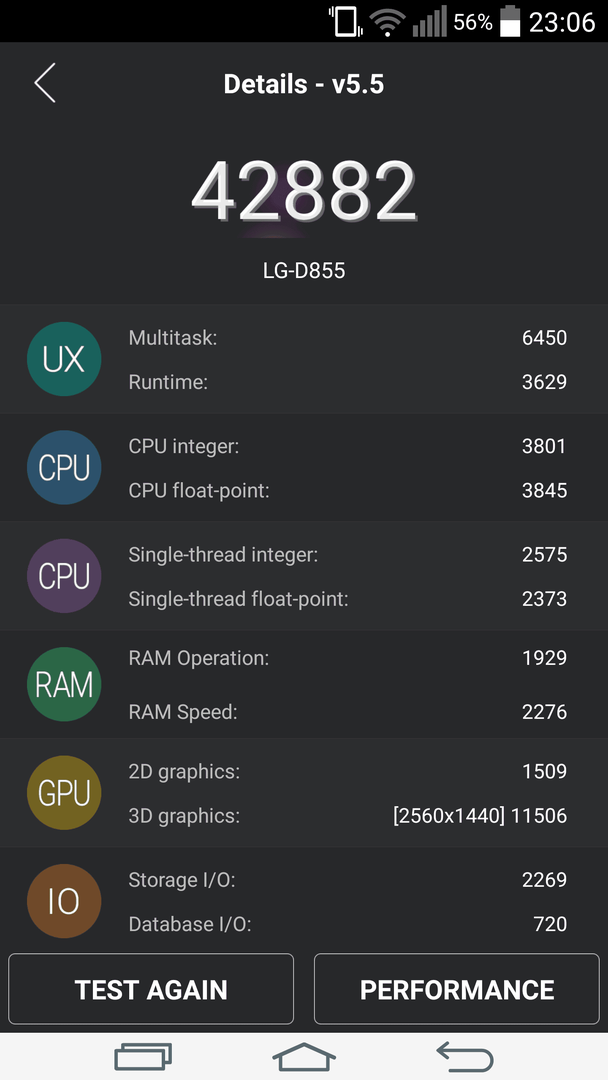Select the Multitask score row
Image resolution: width=608 pixels, height=1080 pixels.
pyautogui.click(x=347, y=338)
